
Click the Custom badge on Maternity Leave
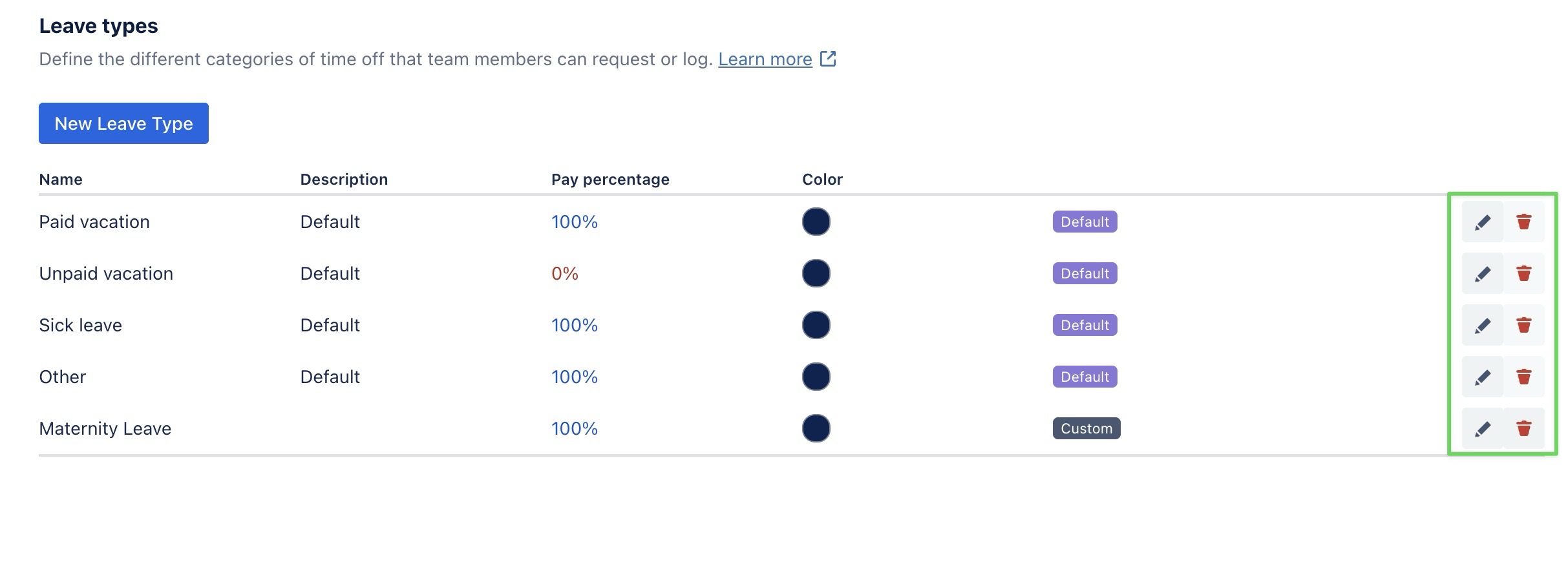(1086, 428)
